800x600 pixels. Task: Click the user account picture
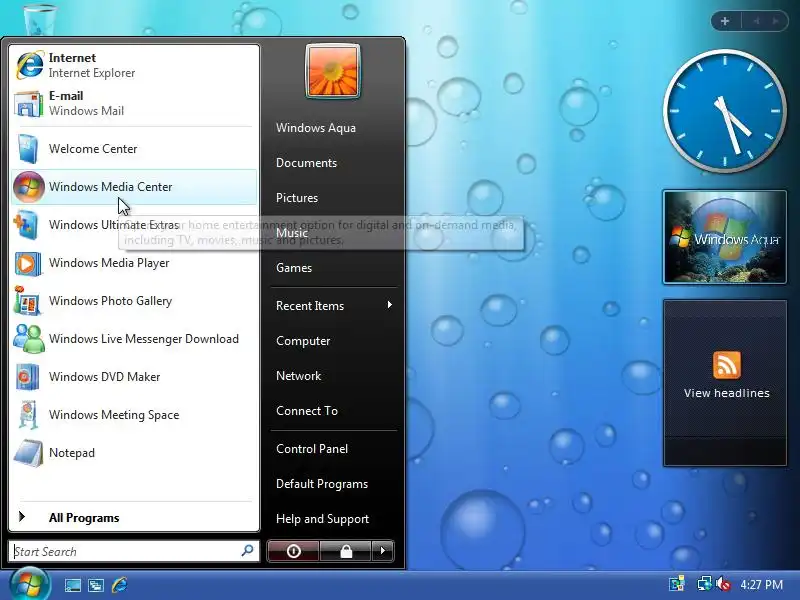333,70
